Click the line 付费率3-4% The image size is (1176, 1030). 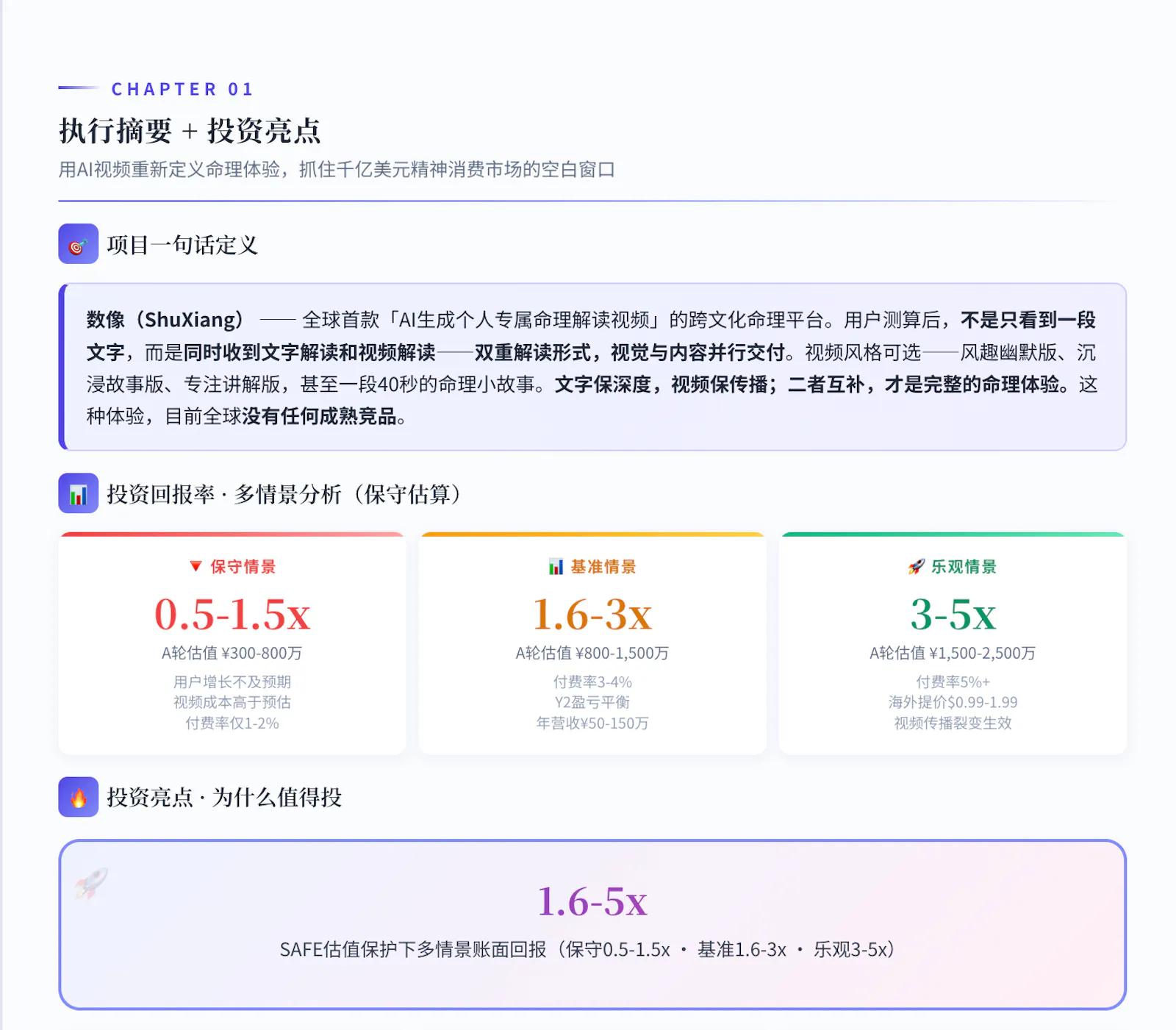(592, 682)
